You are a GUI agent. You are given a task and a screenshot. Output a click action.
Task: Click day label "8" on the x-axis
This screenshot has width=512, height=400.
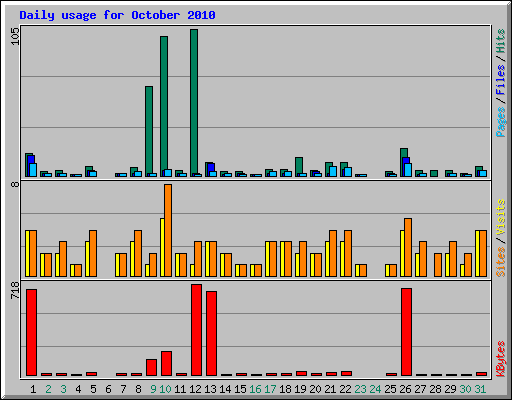pyautogui.click(x=138, y=389)
